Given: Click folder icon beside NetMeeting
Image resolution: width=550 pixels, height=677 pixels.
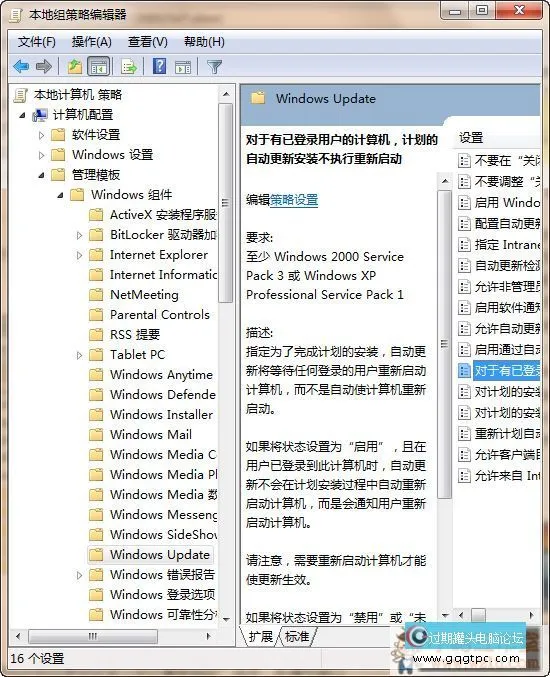Looking at the screenshot, I should 96,295.
